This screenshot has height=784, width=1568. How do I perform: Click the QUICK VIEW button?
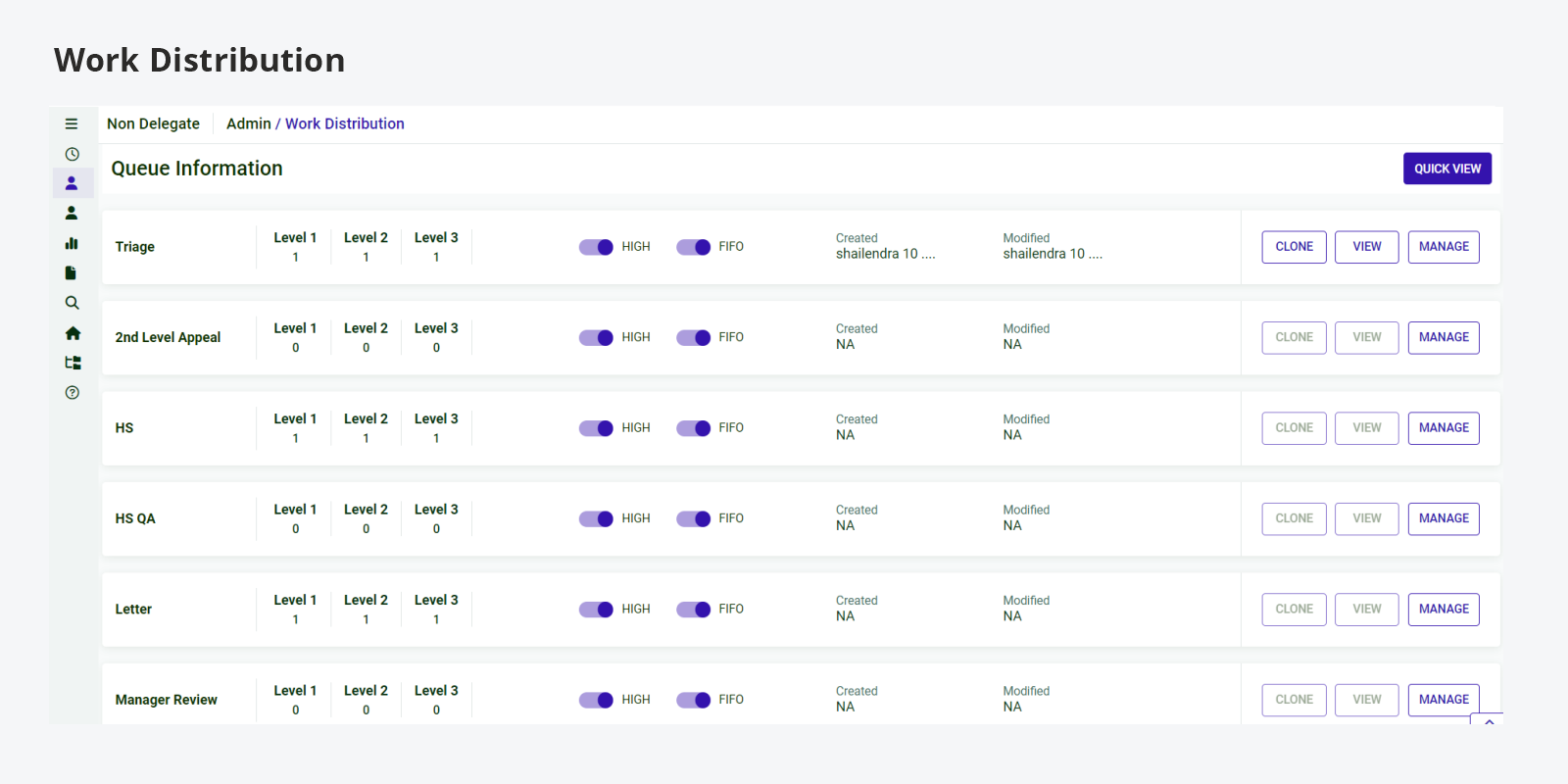click(1447, 169)
